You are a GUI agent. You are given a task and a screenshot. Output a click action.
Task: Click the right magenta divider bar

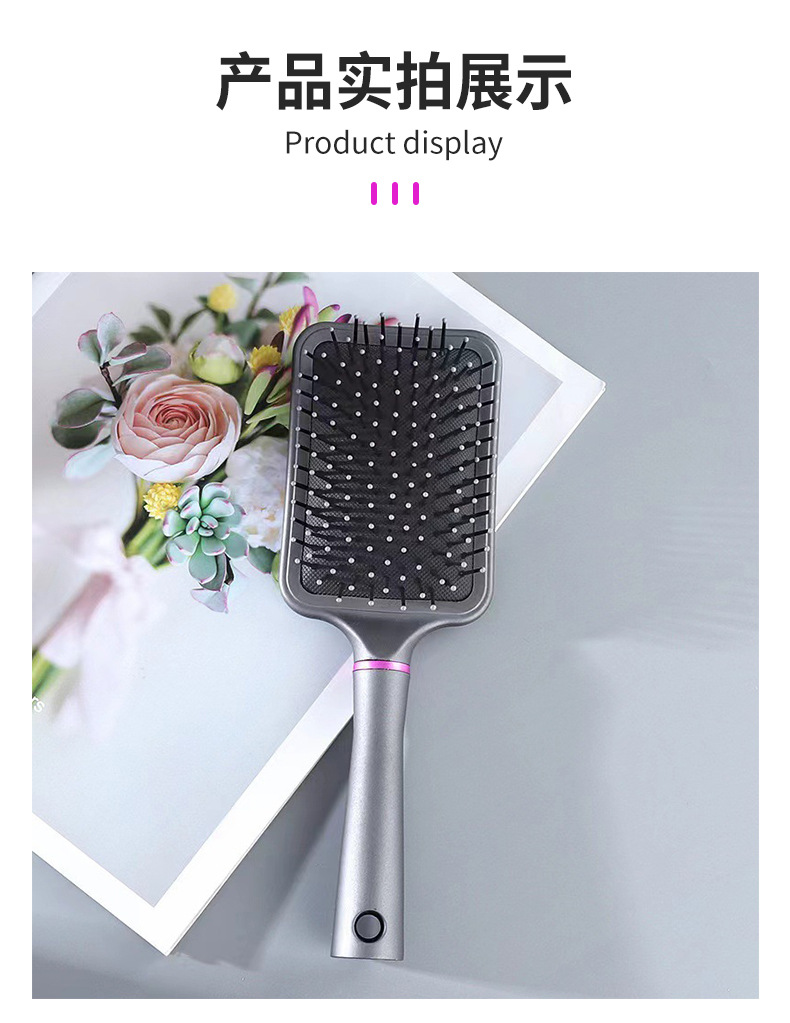416,194
